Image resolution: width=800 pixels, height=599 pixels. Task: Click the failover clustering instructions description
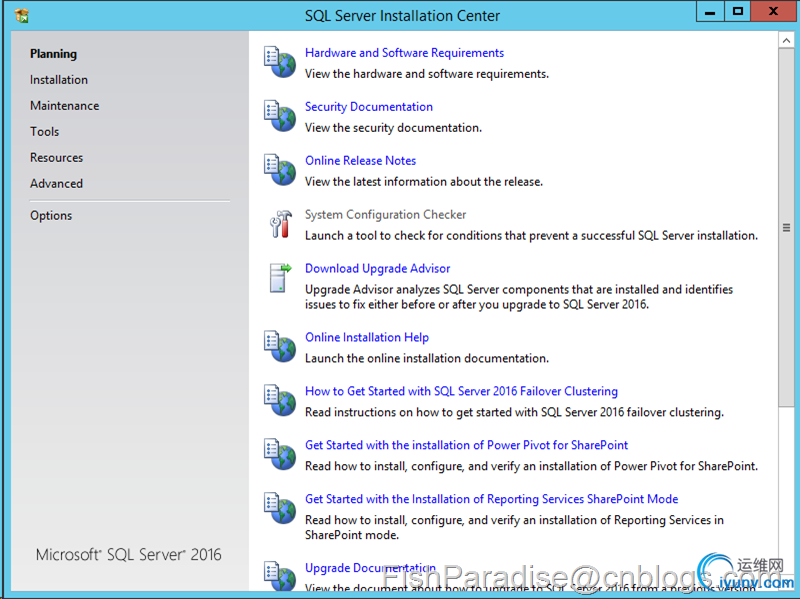click(514, 412)
